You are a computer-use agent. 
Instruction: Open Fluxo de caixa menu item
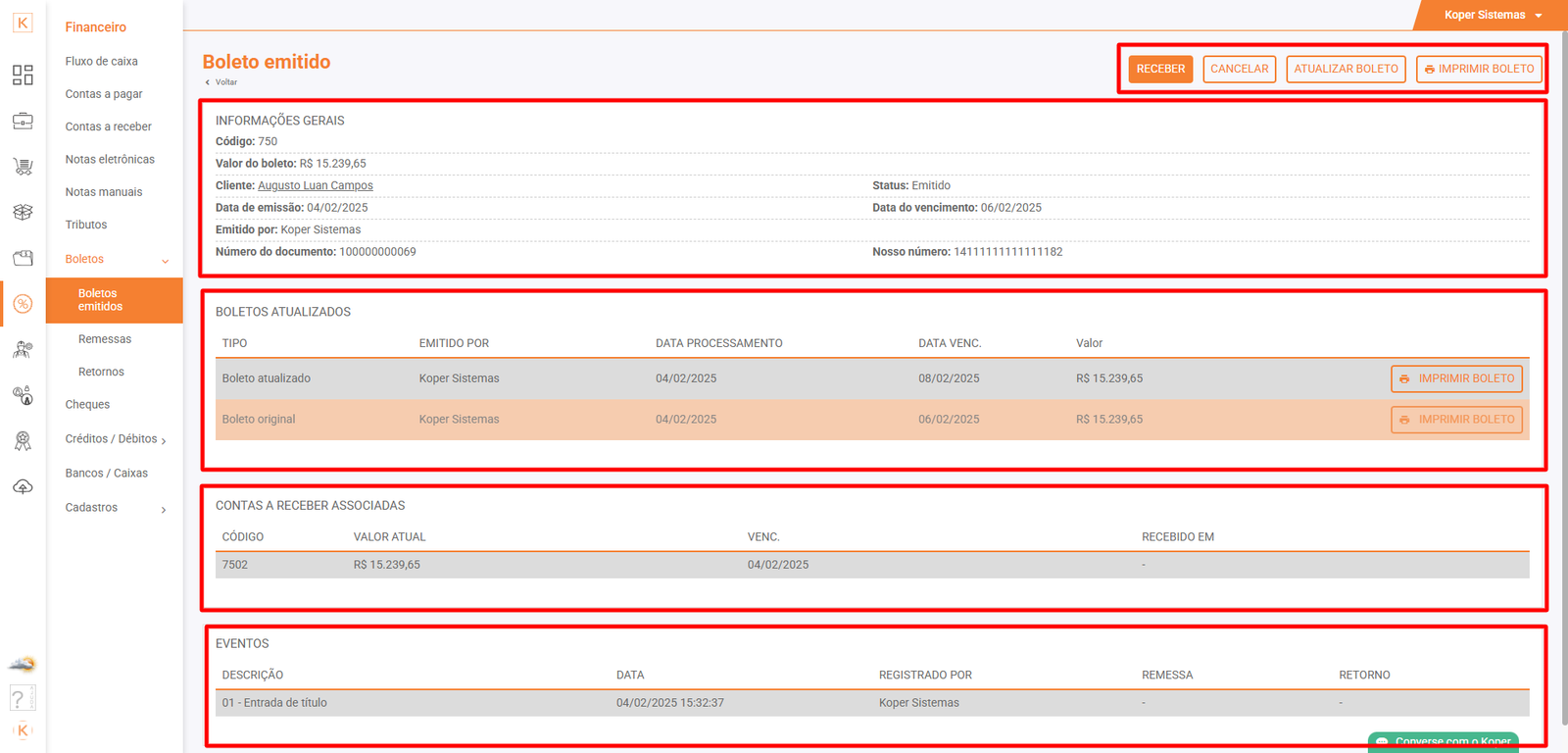coord(101,61)
